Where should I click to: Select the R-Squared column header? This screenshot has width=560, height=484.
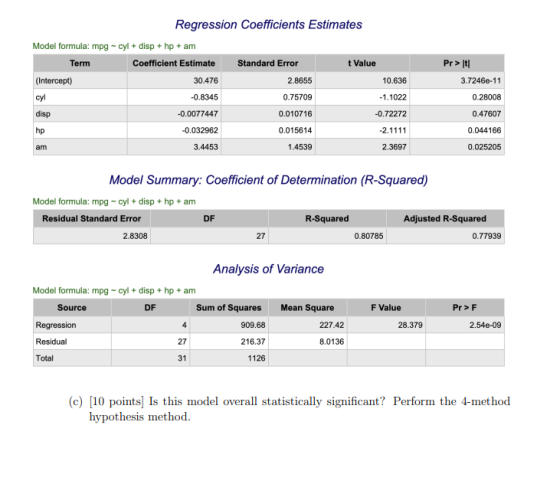327,219
